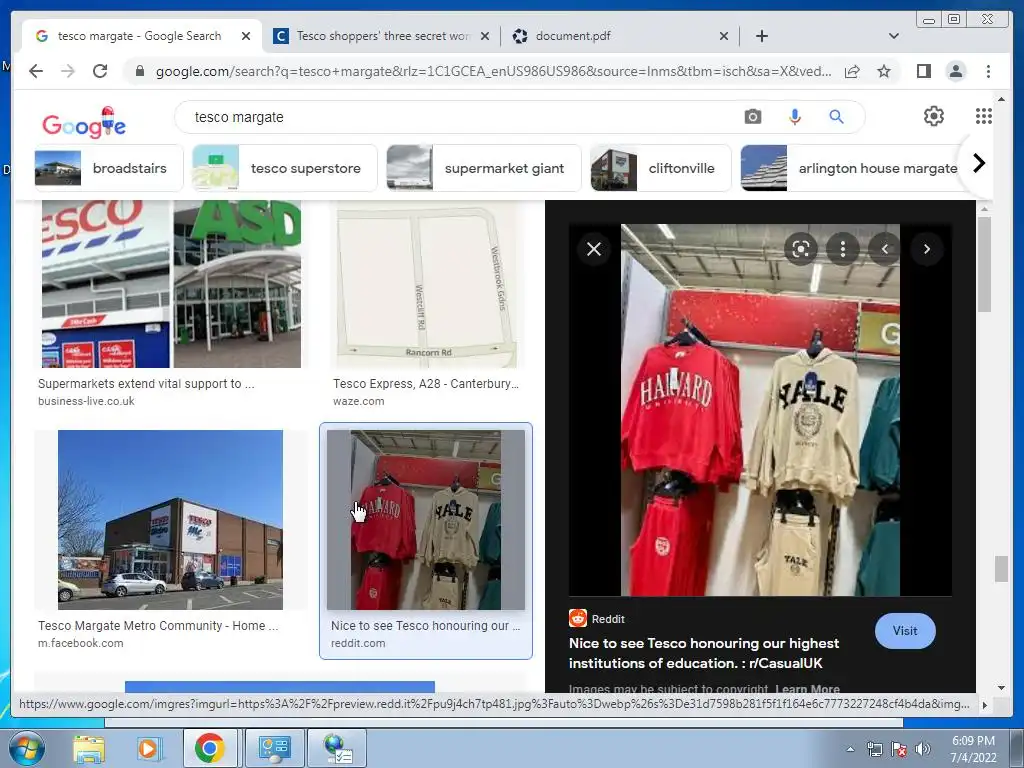
Task: View site info via the padlock icon
Action: (x=140, y=71)
